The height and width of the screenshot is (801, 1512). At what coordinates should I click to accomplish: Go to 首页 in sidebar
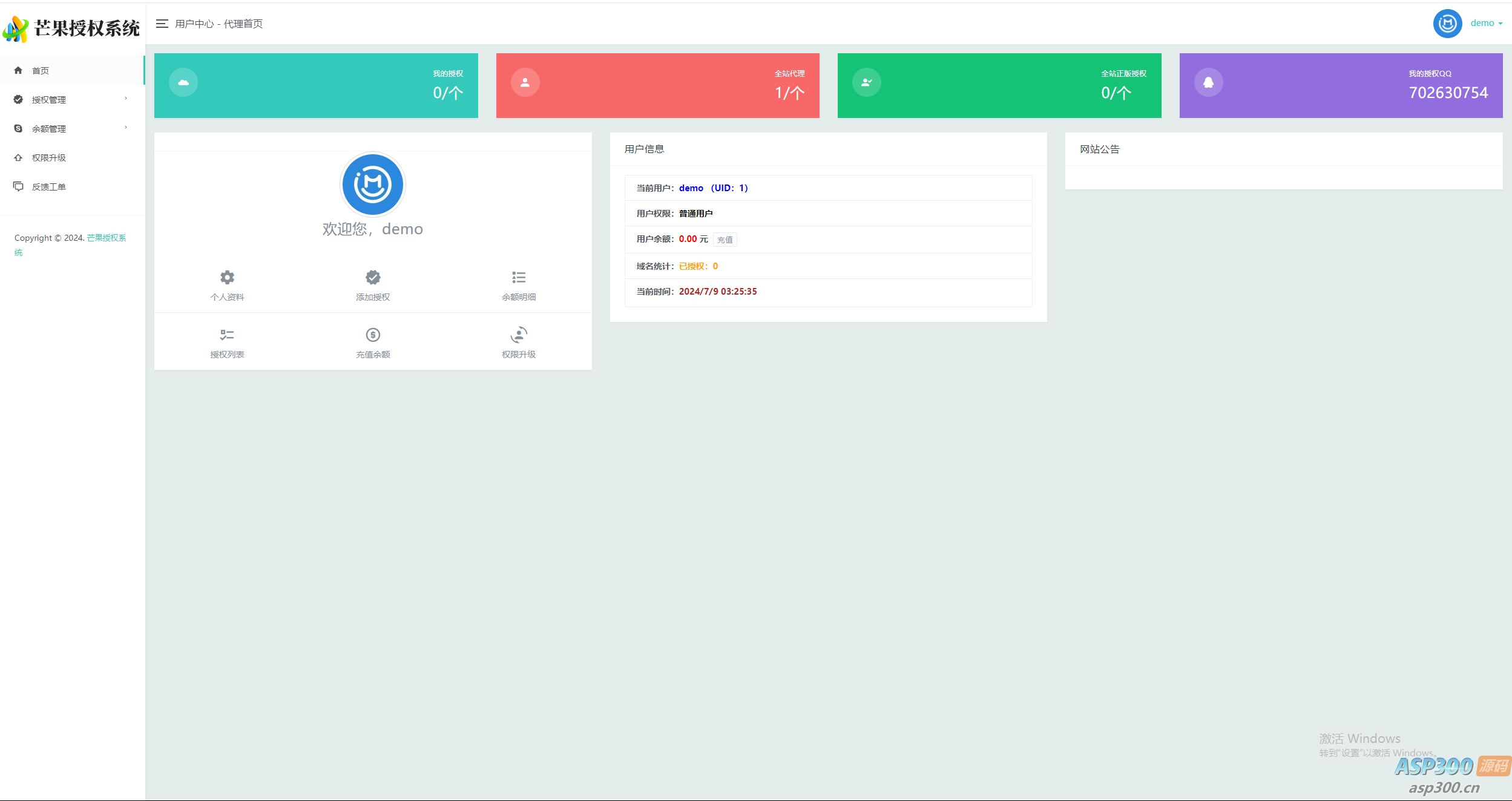coord(41,71)
